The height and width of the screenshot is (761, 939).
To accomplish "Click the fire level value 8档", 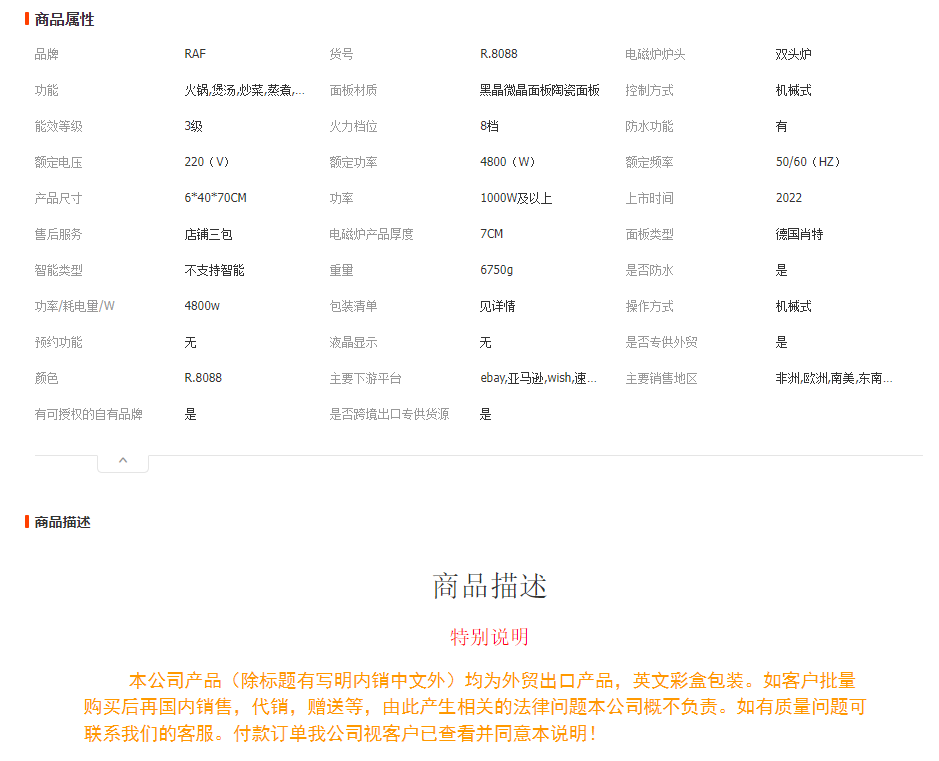I will tap(489, 126).
